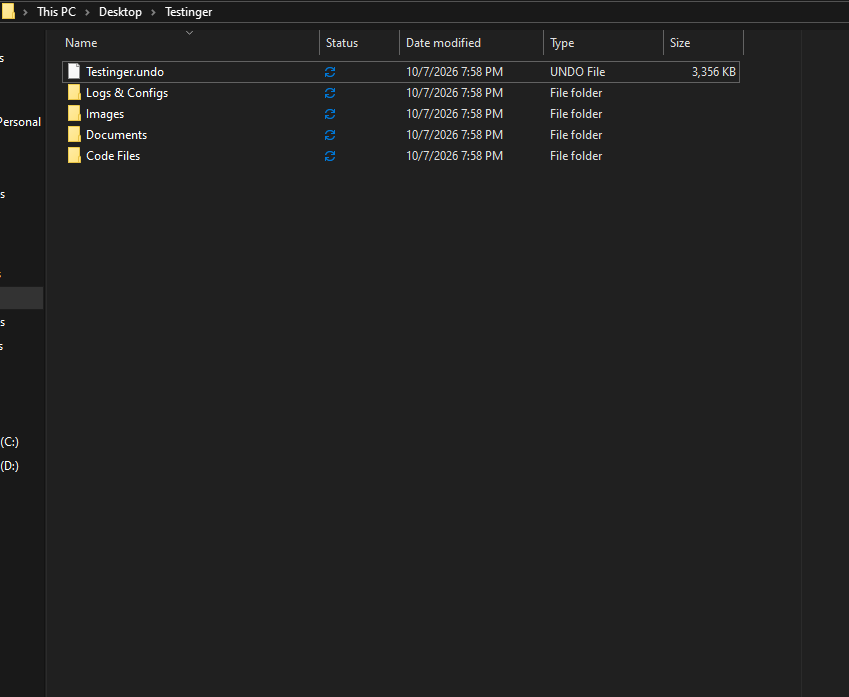Image resolution: width=849 pixels, height=697 pixels.
Task: Click sync status icon for Images
Action: click(330, 114)
